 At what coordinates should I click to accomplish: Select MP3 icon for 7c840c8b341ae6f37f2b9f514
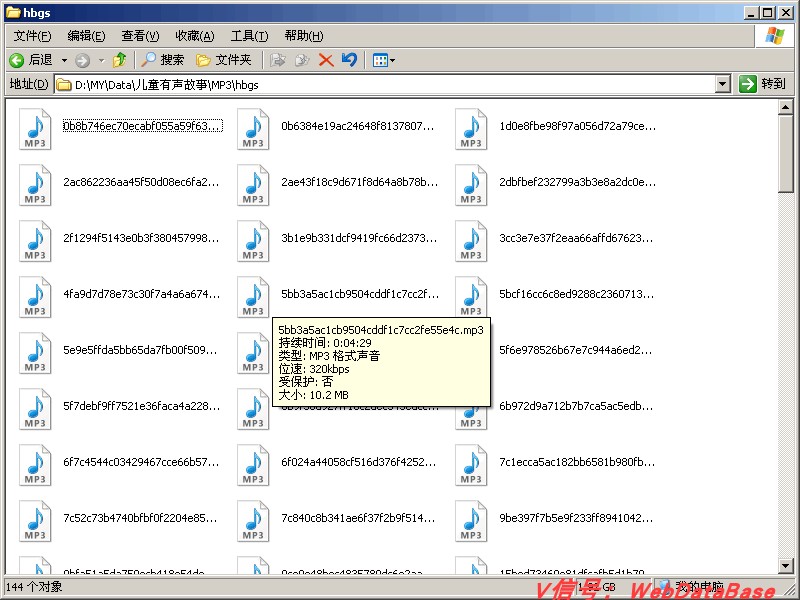(x=253, y=522)
